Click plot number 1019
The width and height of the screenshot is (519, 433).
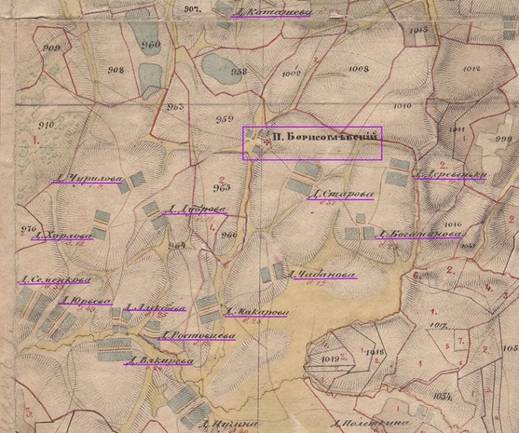point(331,359)
